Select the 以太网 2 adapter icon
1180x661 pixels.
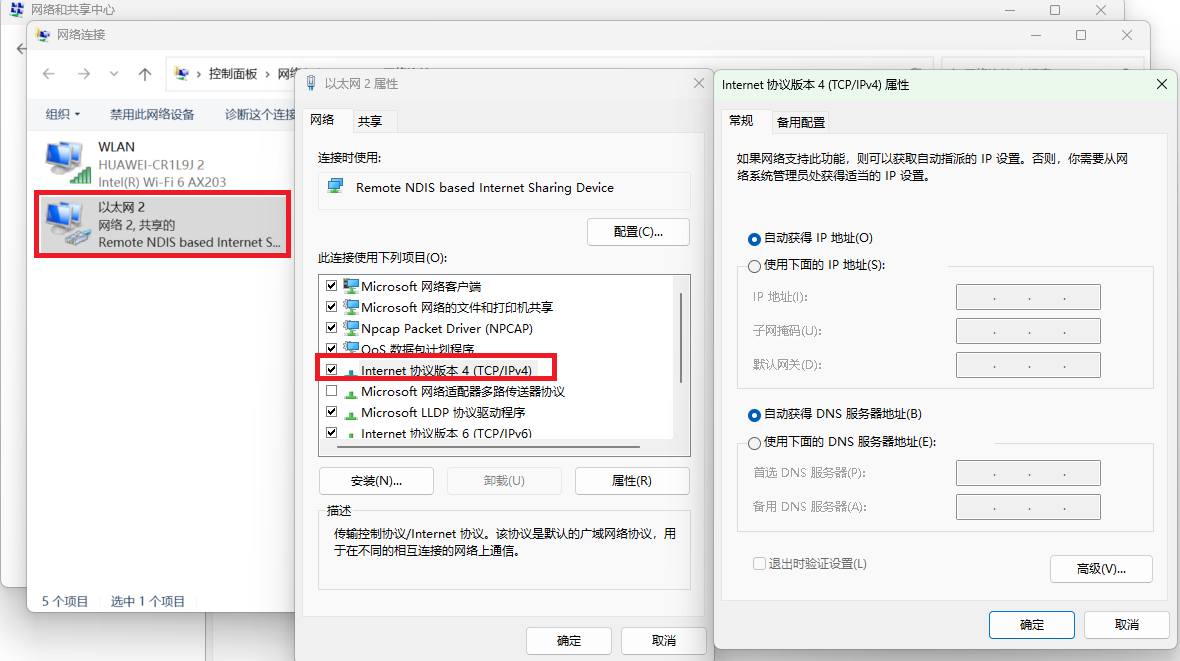(x=67, y=224)
